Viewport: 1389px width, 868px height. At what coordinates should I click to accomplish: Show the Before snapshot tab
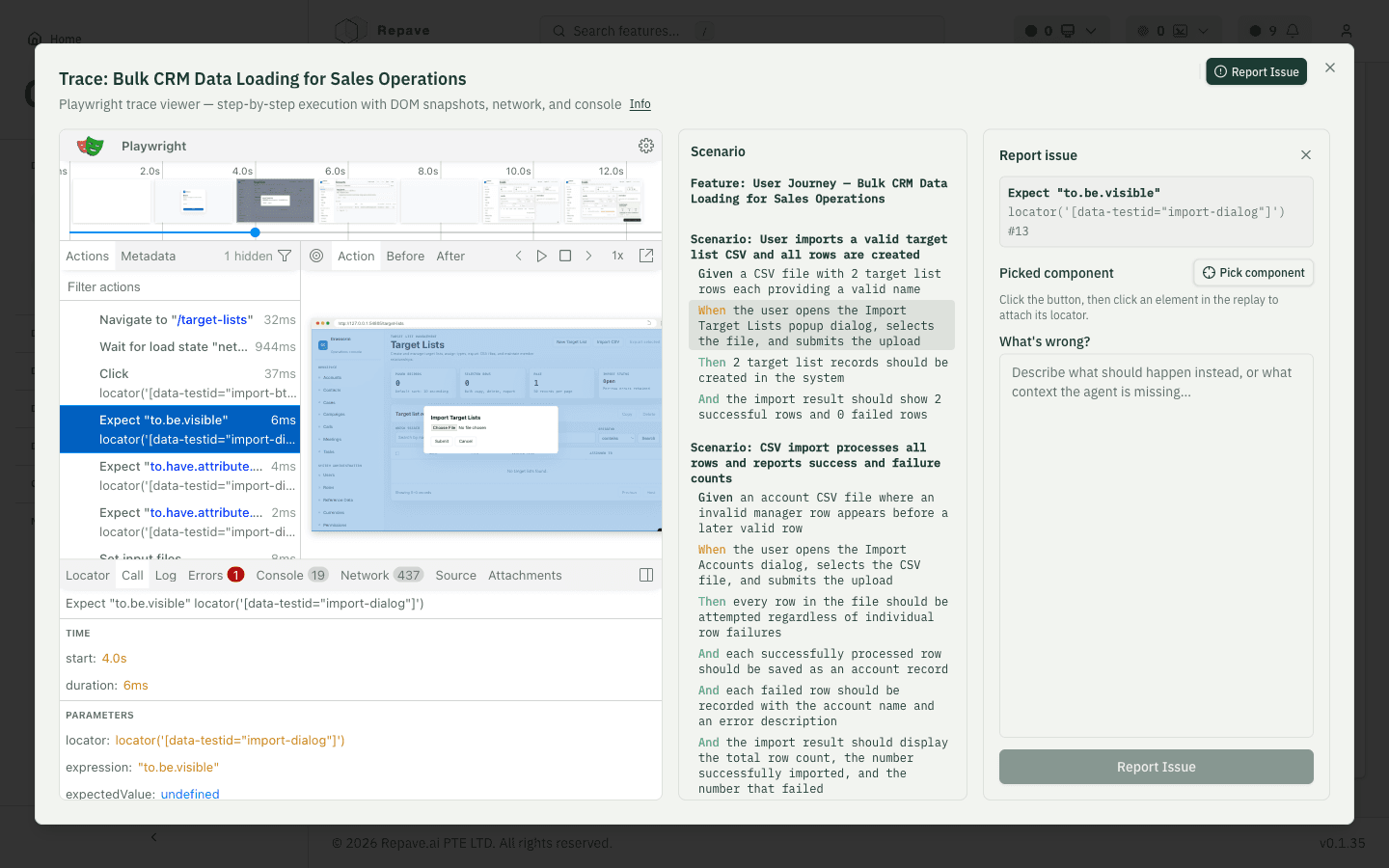[405, 256]
